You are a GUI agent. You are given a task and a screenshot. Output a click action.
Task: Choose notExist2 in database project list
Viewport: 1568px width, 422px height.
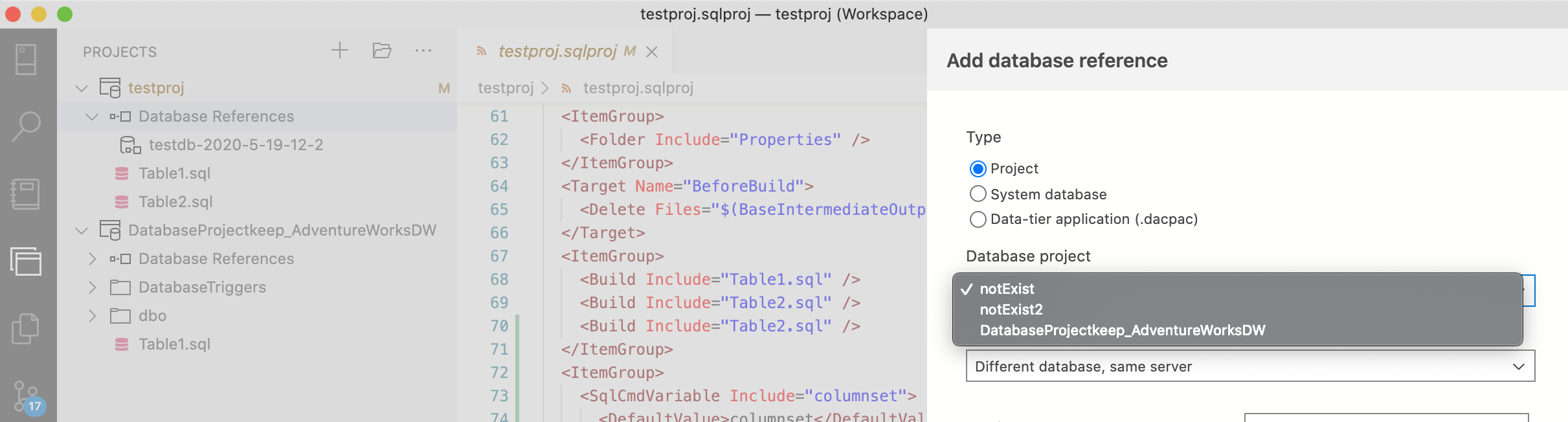click(x=1237, y=309)
